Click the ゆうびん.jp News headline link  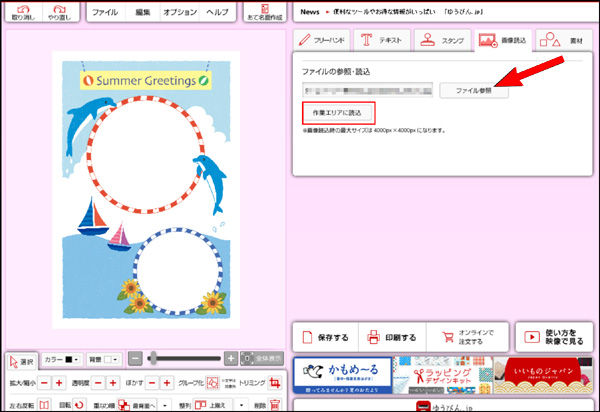(408, 12)
